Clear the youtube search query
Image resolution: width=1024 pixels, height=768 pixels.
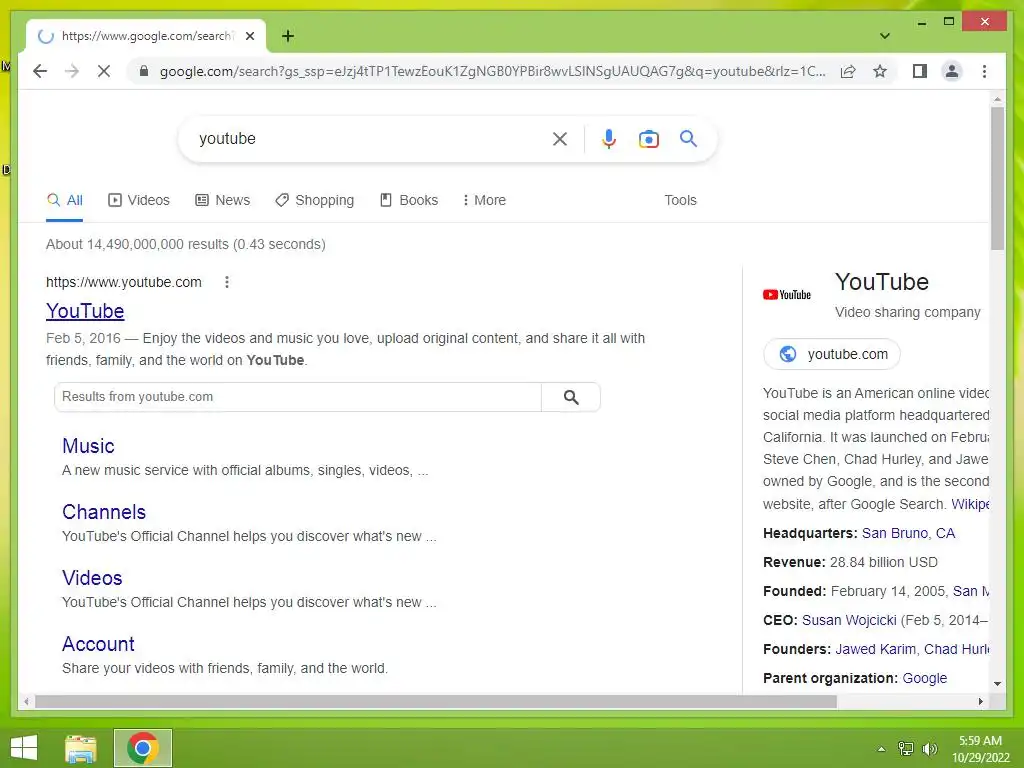[x=560, y=138]
